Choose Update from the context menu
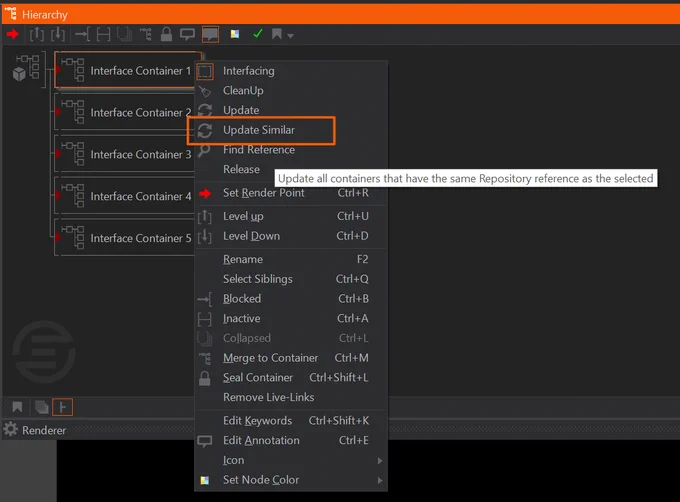Screen dimensions: 680x502 (291, 110)
